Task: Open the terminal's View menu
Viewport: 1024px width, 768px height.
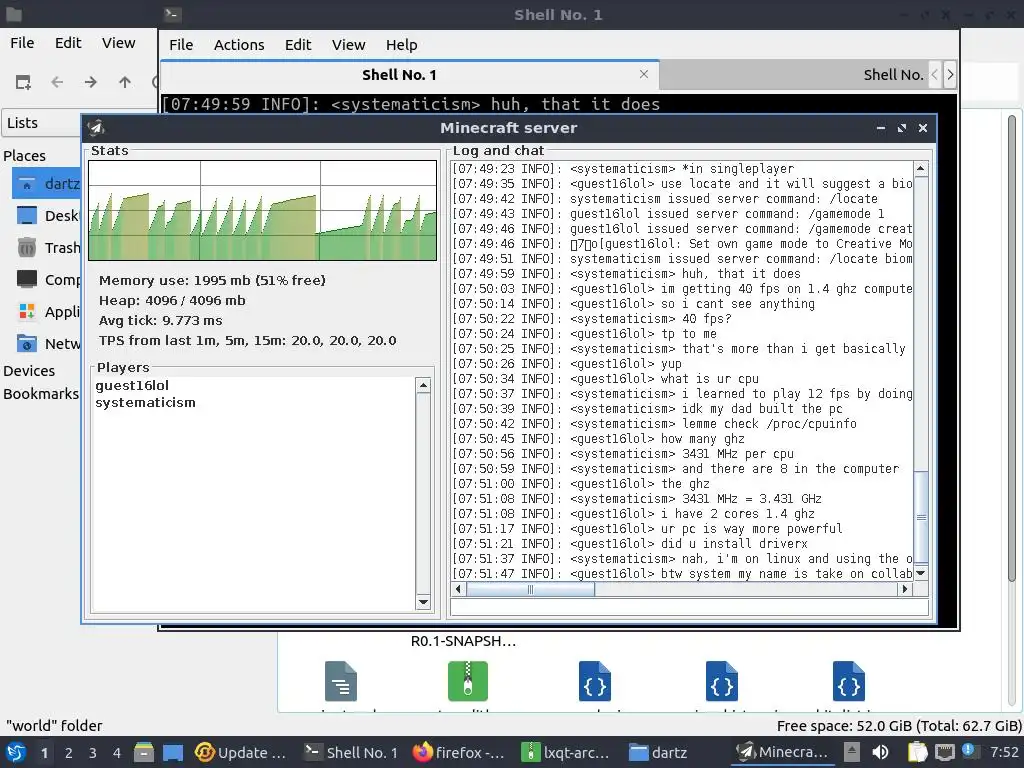Action: [x=348, y=45]
